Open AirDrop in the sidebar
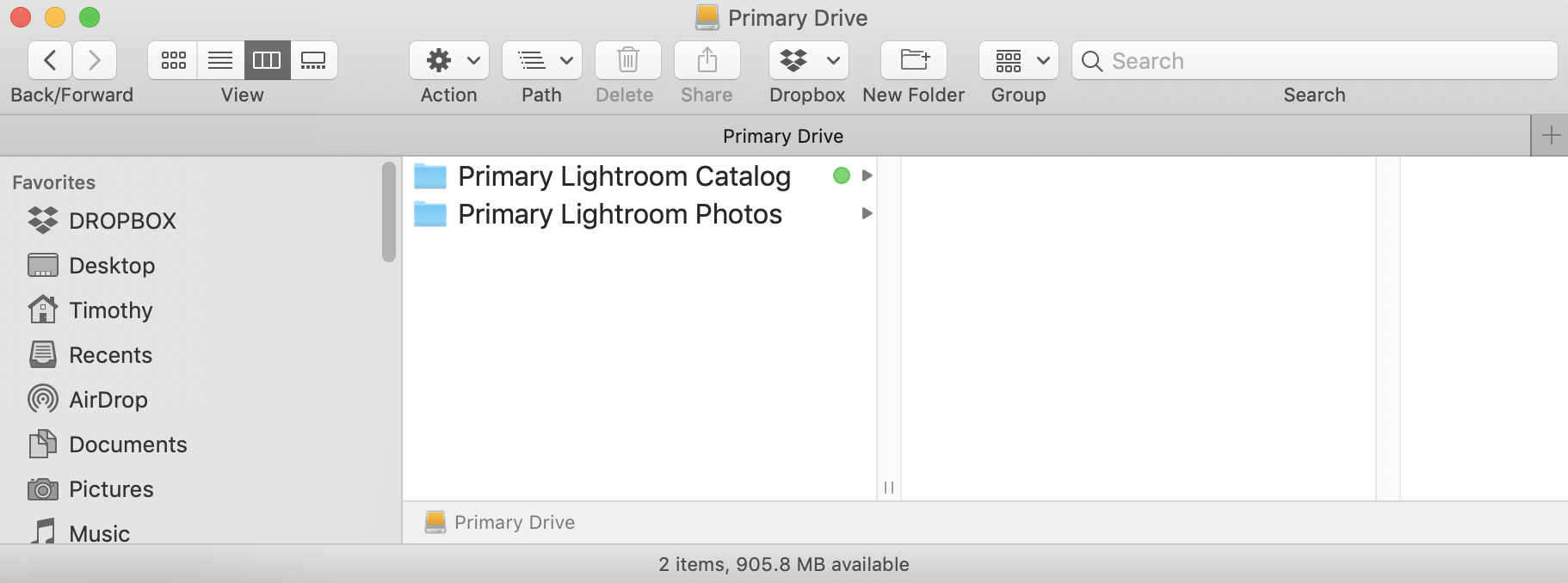 108,400
